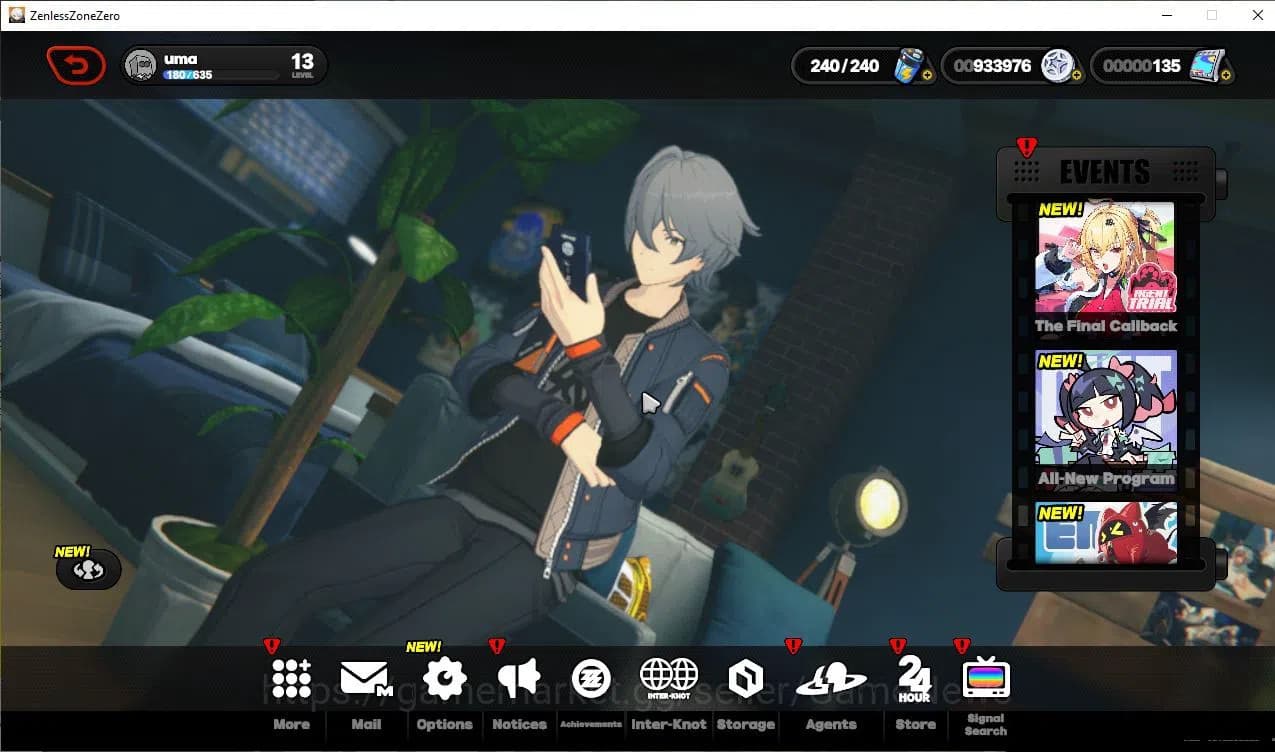Click the red back arrow button

tap(76, 66)
